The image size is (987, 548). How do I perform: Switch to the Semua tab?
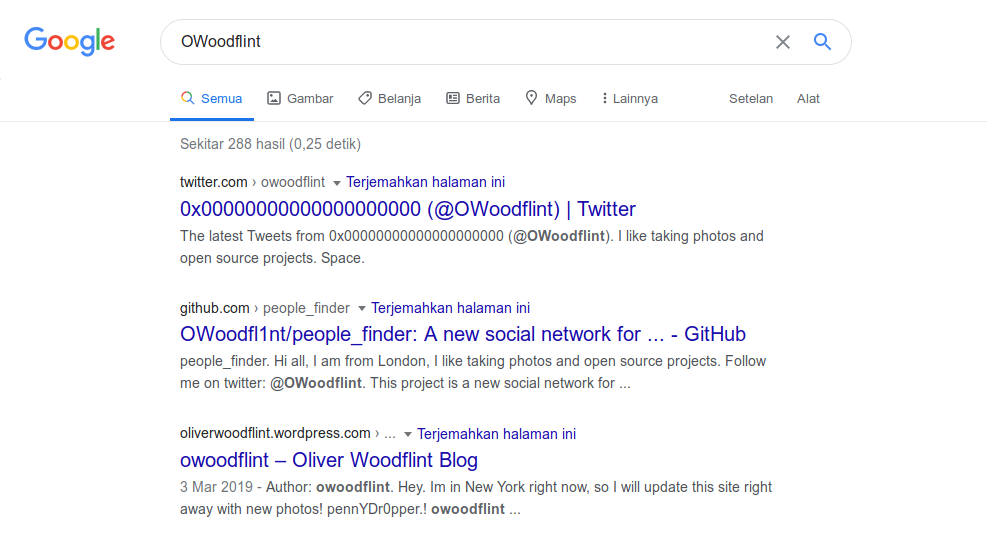212,98
